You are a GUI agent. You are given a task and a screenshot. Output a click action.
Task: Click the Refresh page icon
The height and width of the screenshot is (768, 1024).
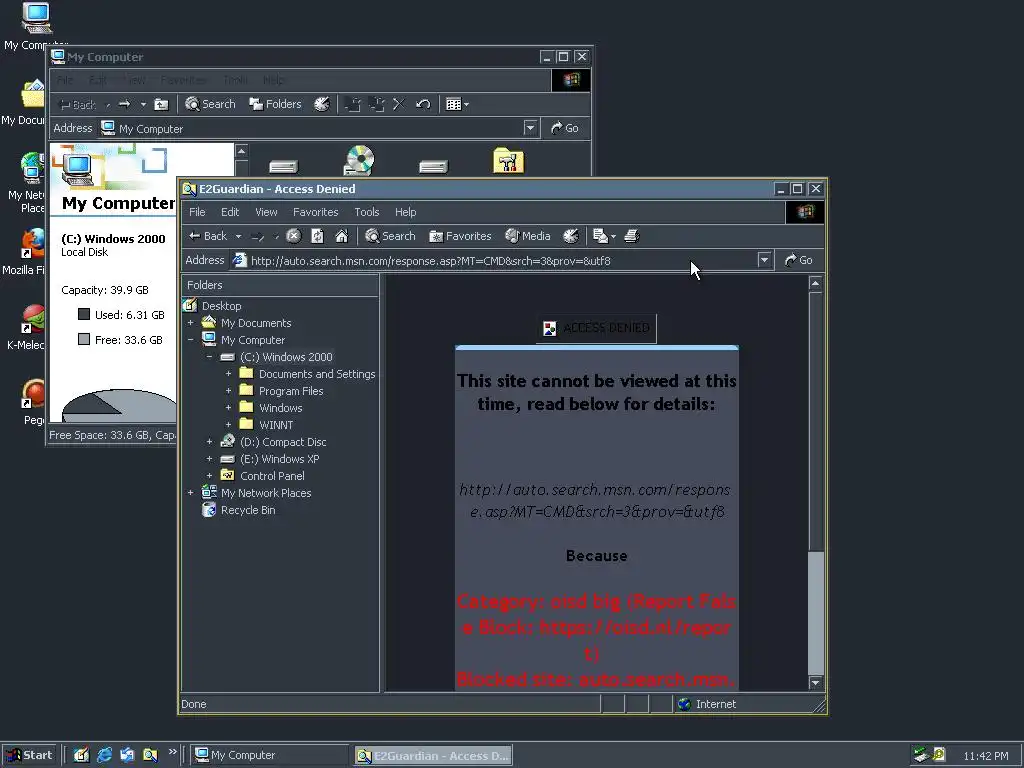pos(317,236)
